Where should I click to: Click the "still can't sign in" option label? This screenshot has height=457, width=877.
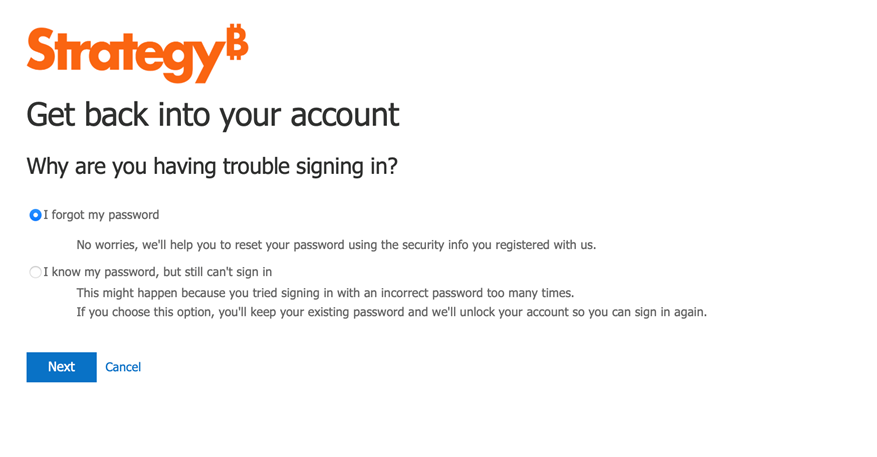click(x=215, y=272)
